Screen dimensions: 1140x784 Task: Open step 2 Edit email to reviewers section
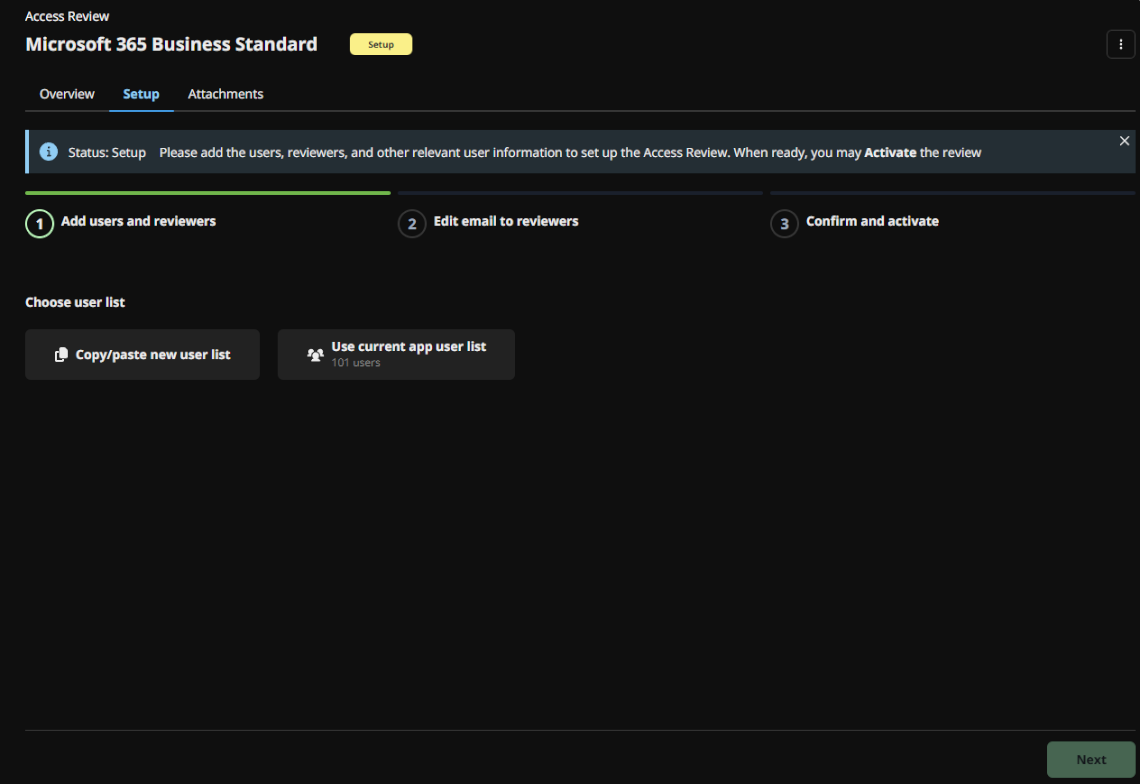505,221
